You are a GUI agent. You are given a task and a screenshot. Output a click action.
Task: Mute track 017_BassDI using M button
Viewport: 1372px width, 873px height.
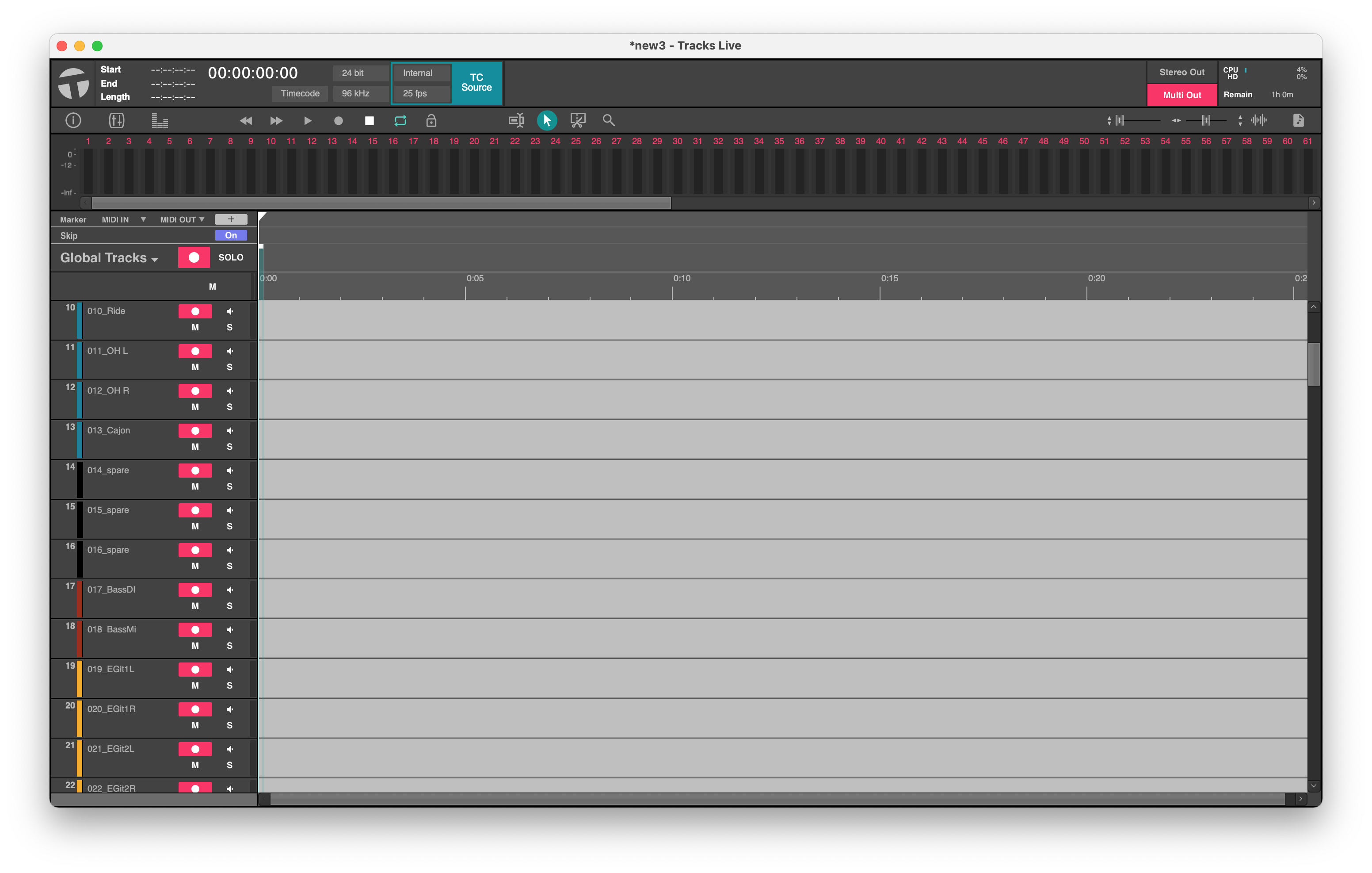point(195,605)
